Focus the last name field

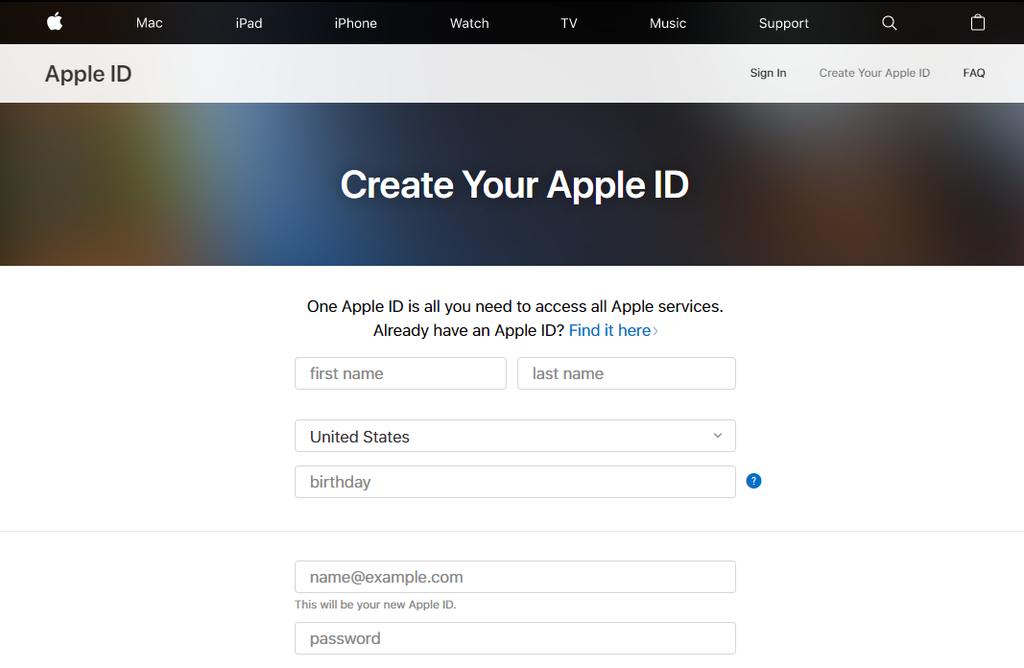pos(626,374)
